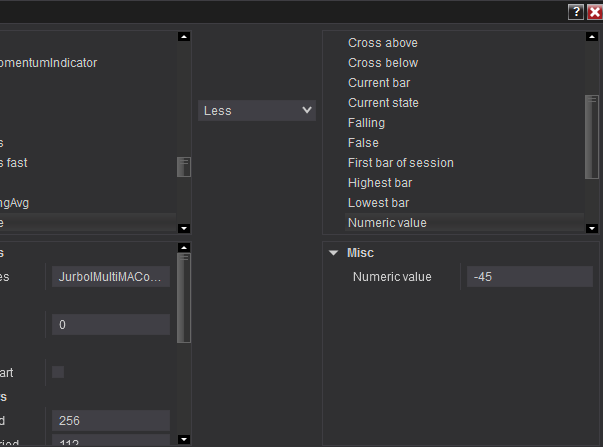Image resolution: width=603 pixels, height=447 pixels.
Task: Choose Current state option
Action: click(x=383, y=103)
